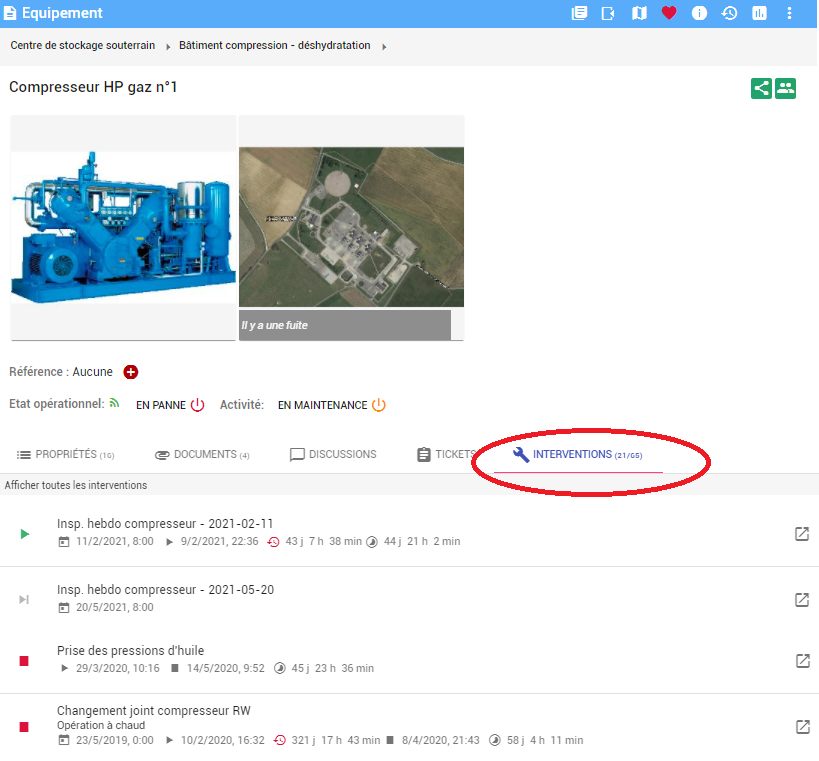Open 'Insp. hebdo compresseur - 2021-02-11' intervention

[165, 524]
